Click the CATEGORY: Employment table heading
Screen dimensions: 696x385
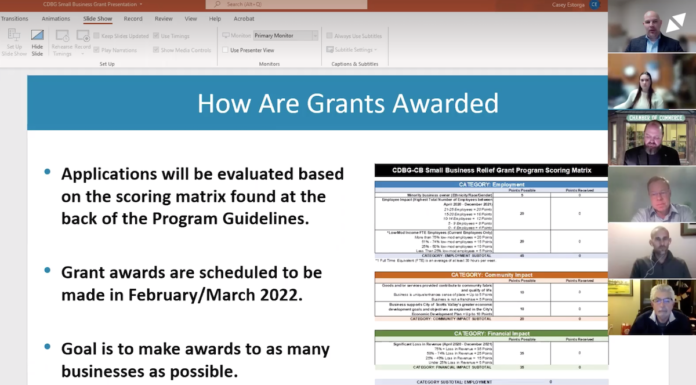[x=491, y=184]
